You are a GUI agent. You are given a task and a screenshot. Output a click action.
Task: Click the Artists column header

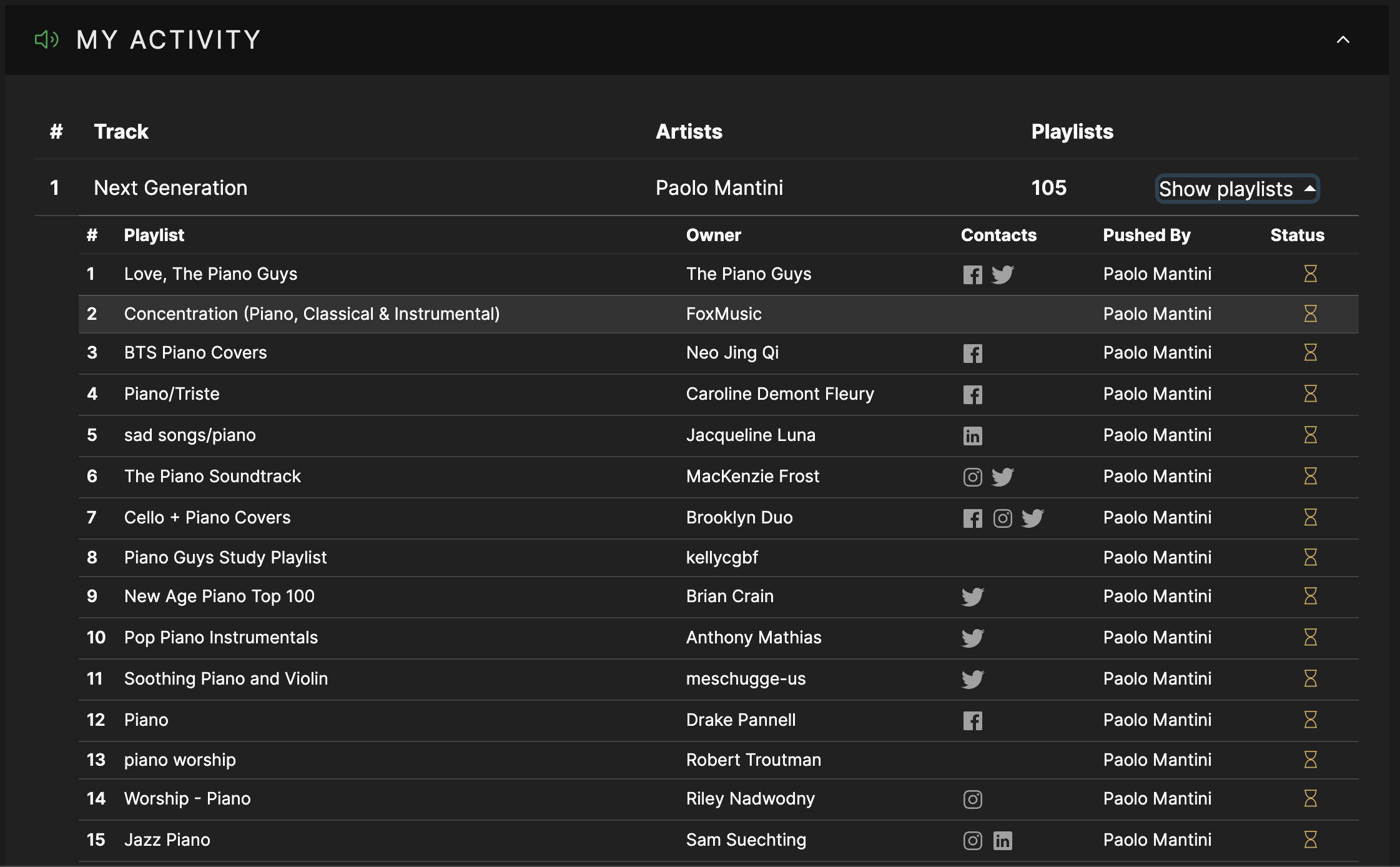tap(689, 132)
